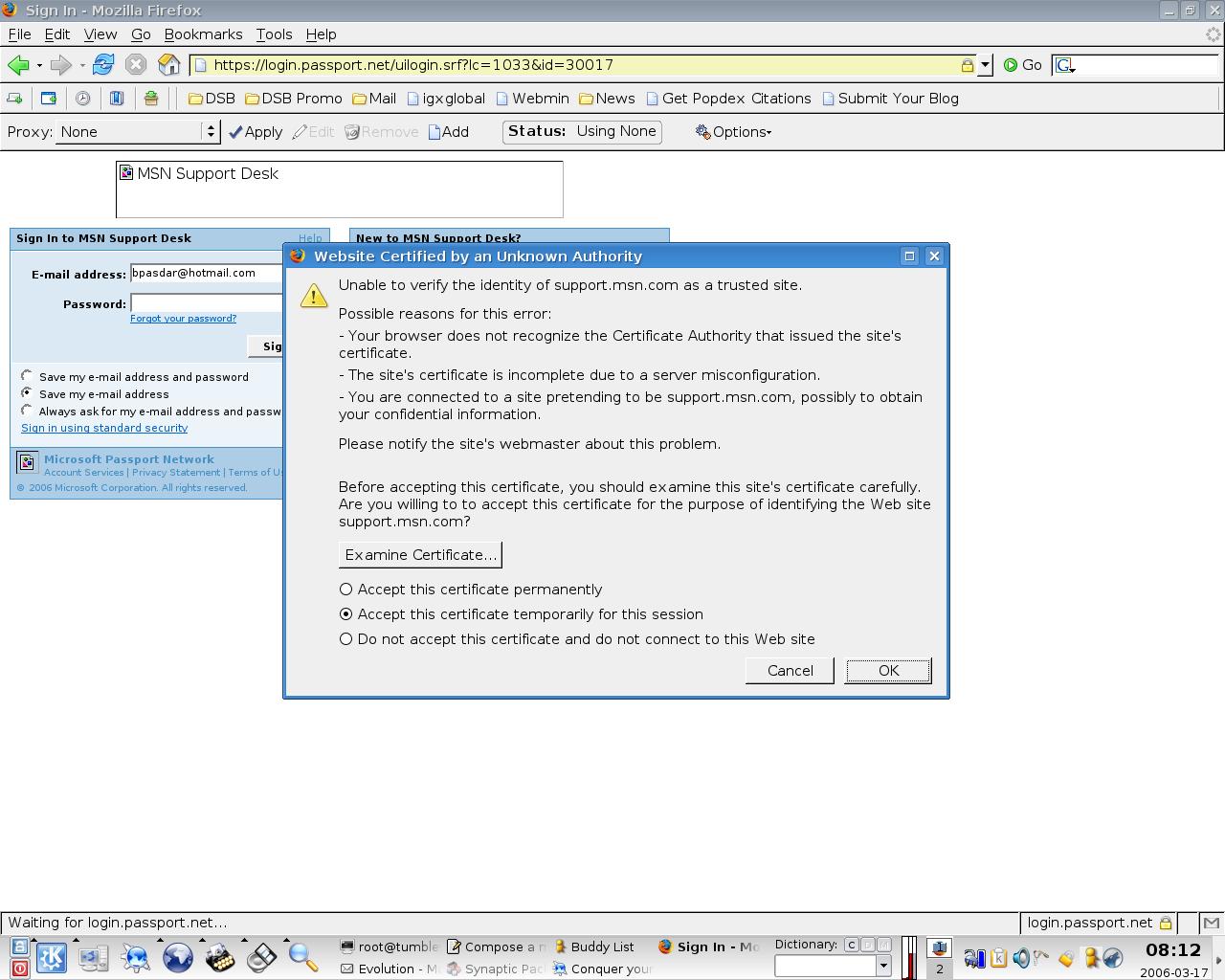Choose Do not accept this certificate option
The height and width of the screenshot is (980, 1225).
tap(346, 639)
